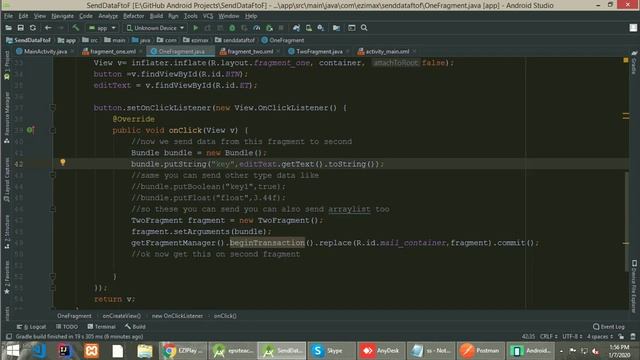
Task: Switch to the AnyDesk taskbar app
Action: (381, 351)
